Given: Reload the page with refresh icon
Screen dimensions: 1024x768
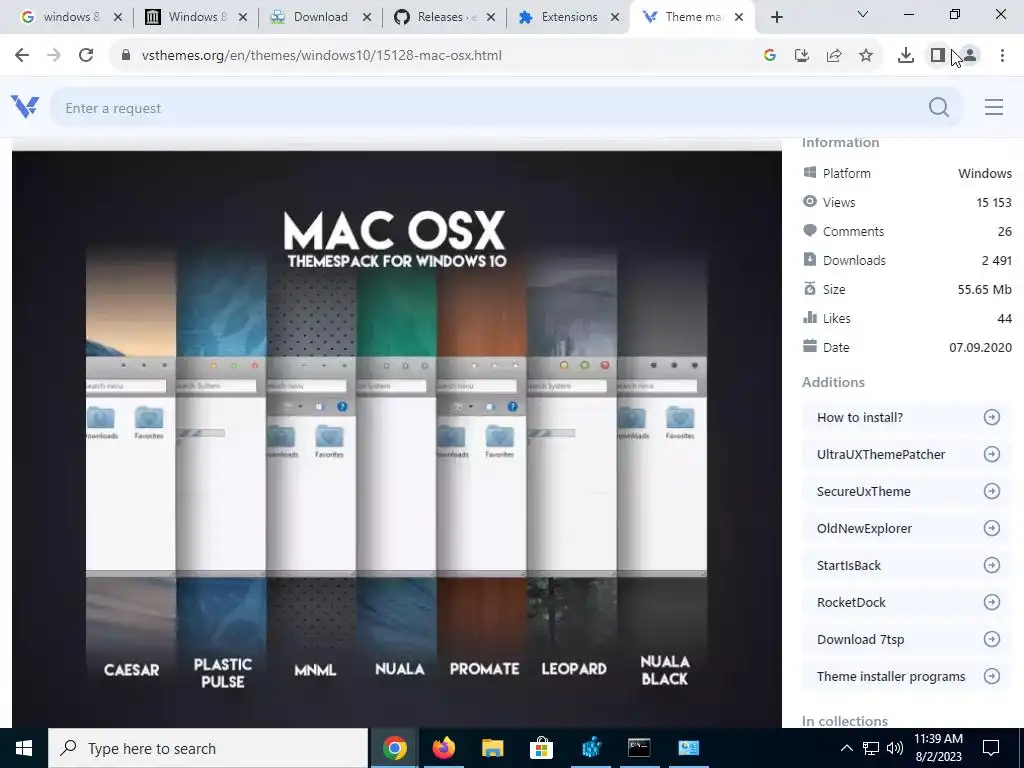Looking at the screenshot, I should point(86,56).
